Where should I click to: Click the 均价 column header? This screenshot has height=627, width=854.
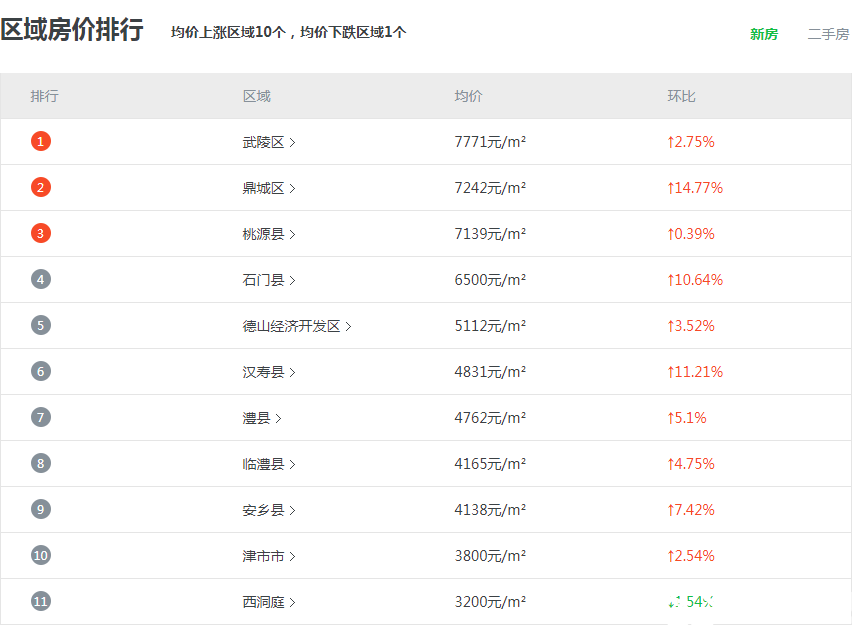[468, 96]
